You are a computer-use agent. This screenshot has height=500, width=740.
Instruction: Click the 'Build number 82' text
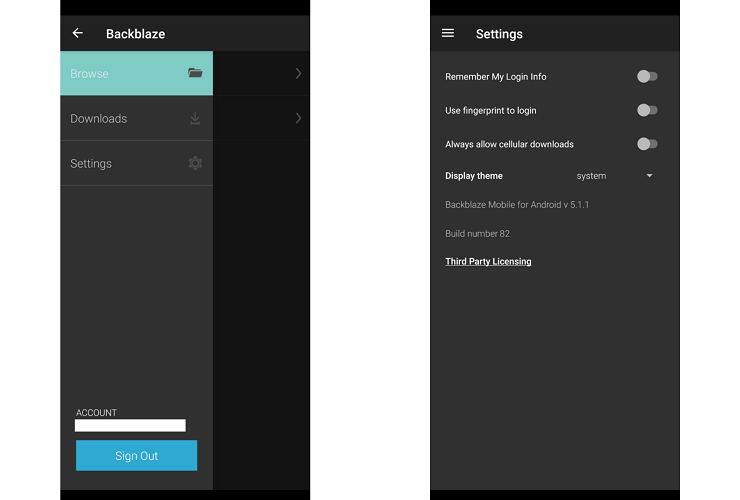click(x=477, y=234)
